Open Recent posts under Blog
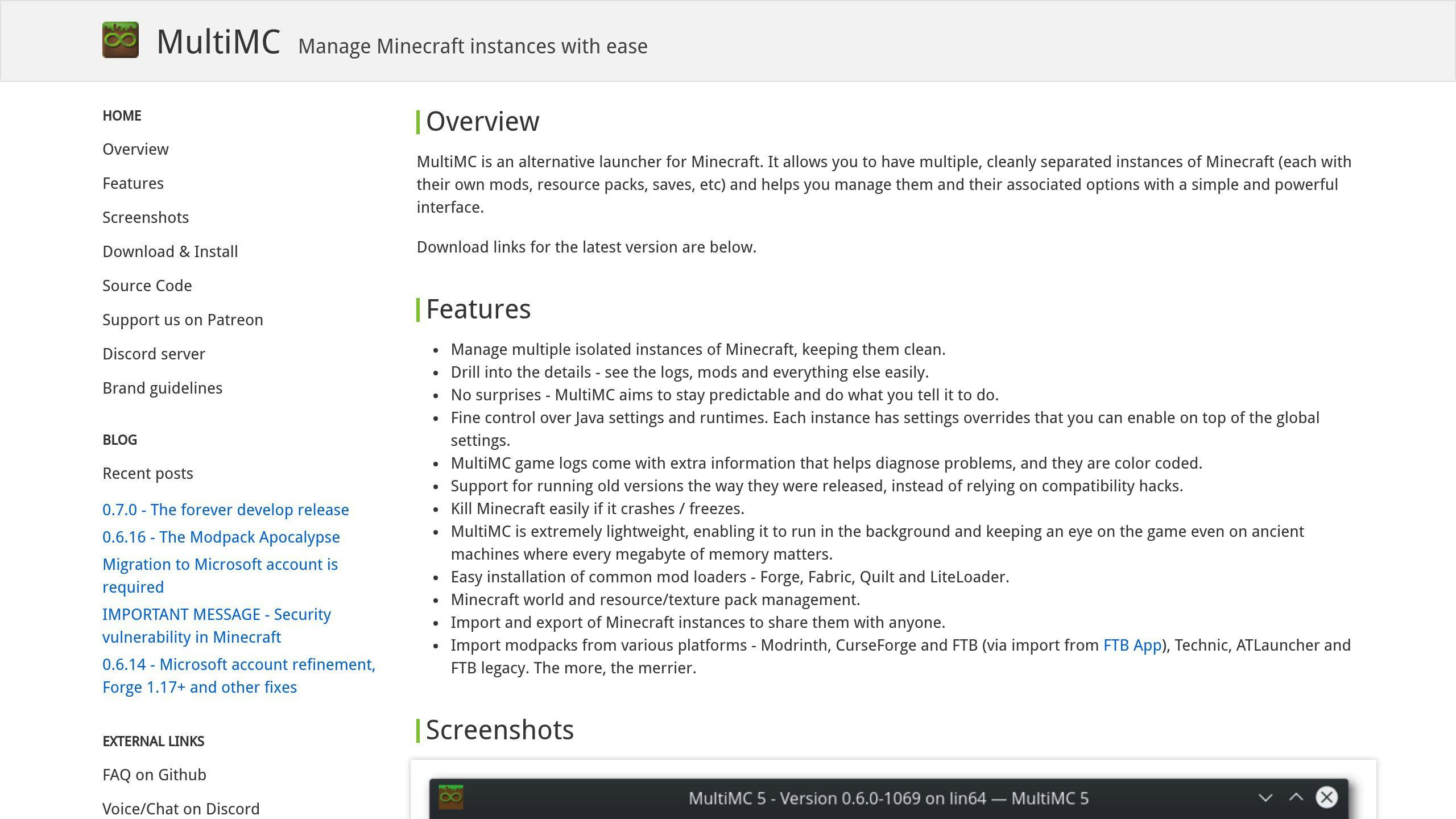1456x819 pixels. [x=148, y=473]
